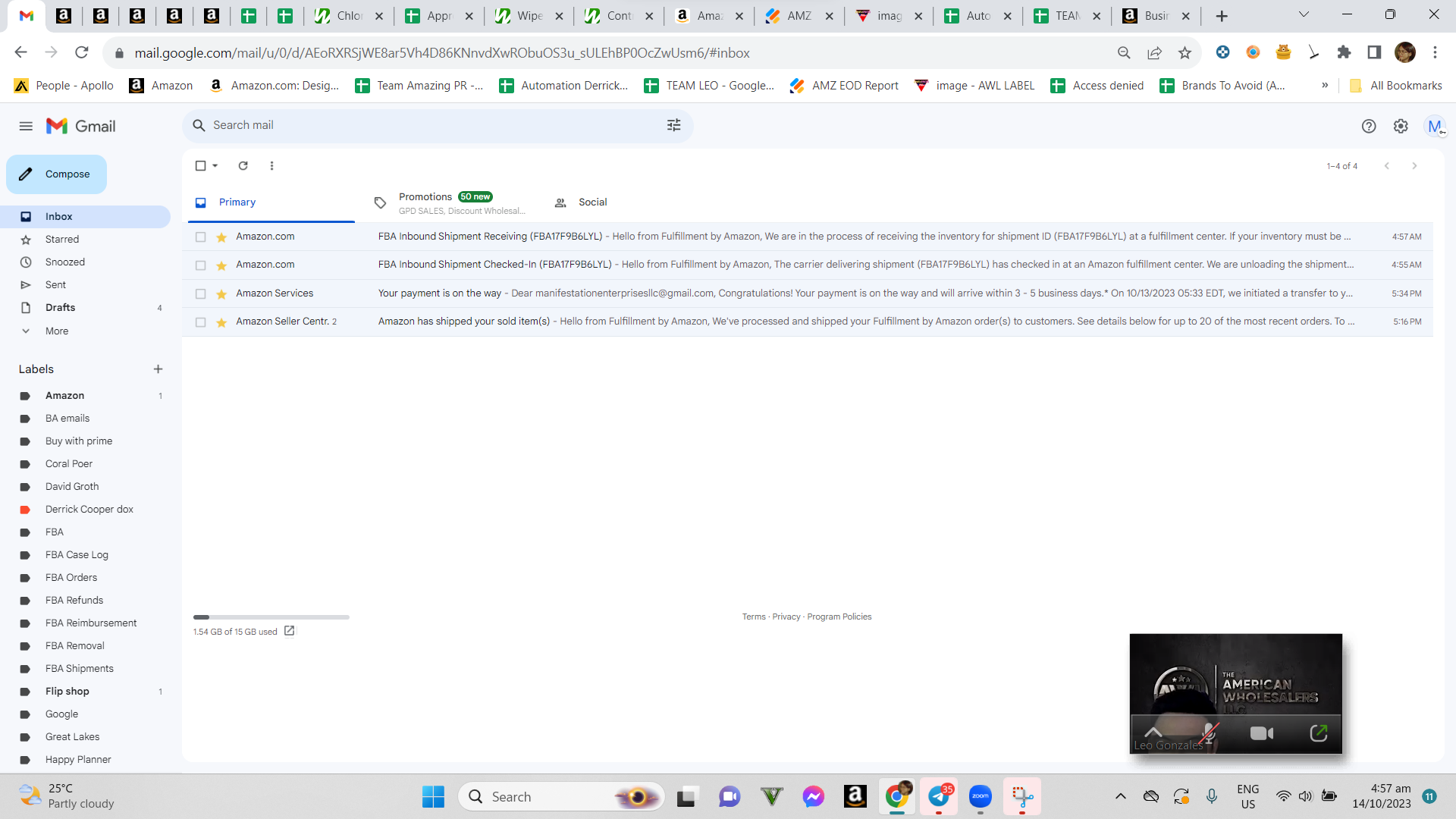Screen dimensions: 1456x819
Task: Switch to the Promotions tab
Action: pyautogui.click(x=452, y=202)
